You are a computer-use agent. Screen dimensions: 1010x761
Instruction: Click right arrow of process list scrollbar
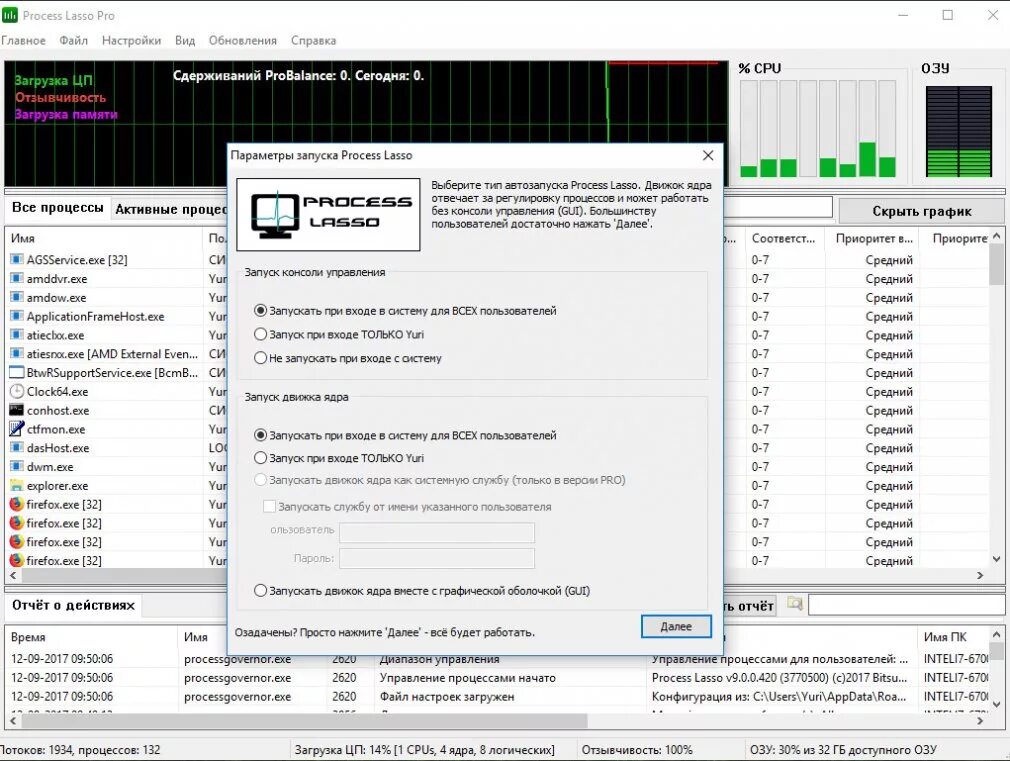click(x=980, y=575)
